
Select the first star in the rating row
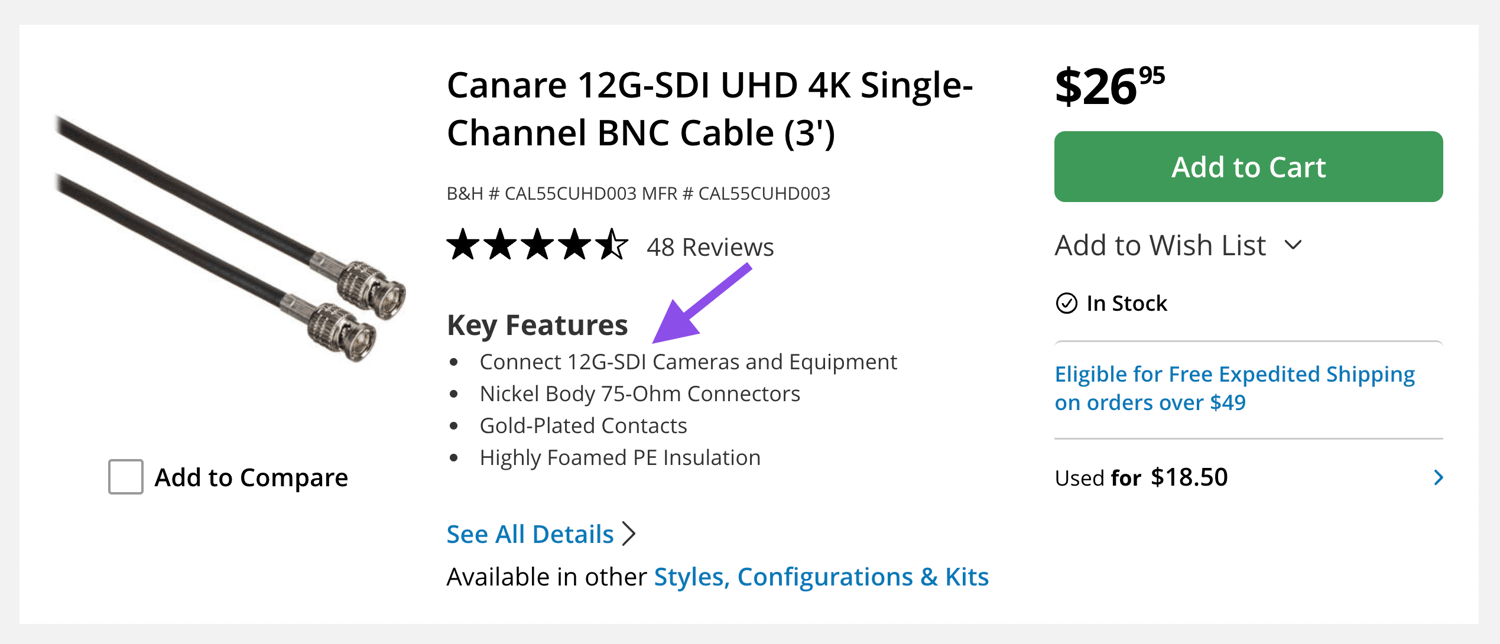[463, 244]
